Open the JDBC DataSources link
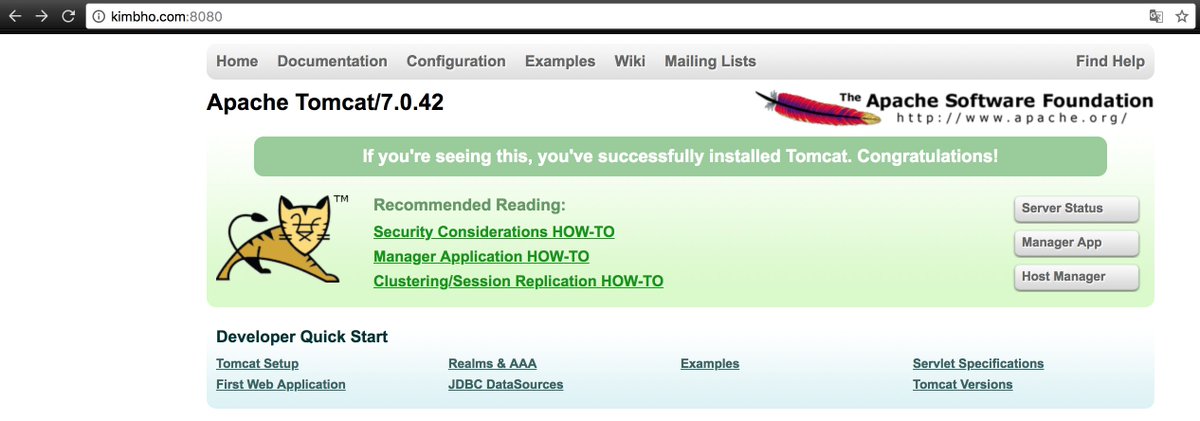 (506, 385)
